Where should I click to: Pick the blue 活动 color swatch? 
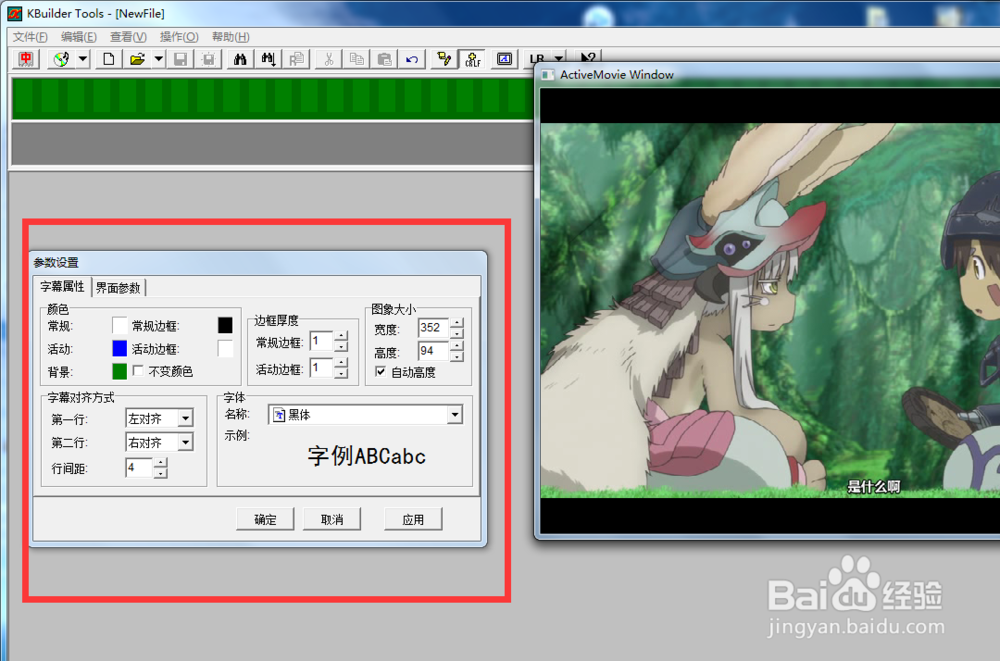pyautogui.click(x=119, y=348)
